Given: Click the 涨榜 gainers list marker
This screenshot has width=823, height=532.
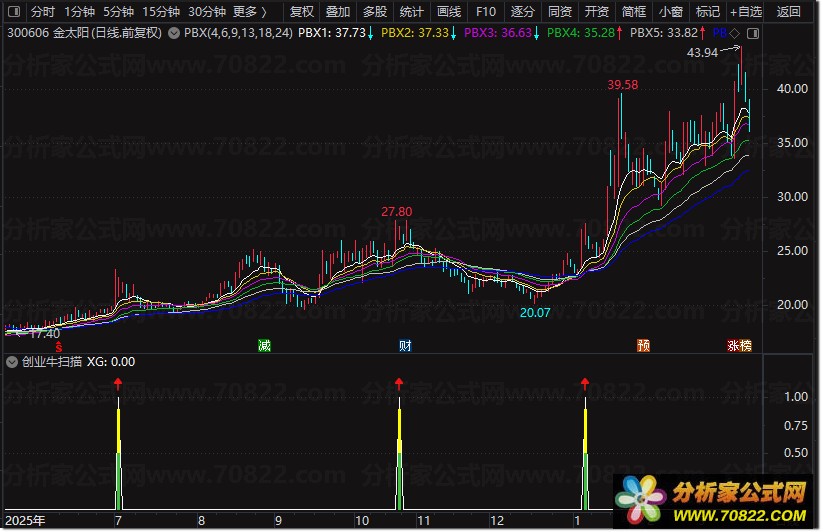Looking at the screenshot, I should [x=739, y=345].
